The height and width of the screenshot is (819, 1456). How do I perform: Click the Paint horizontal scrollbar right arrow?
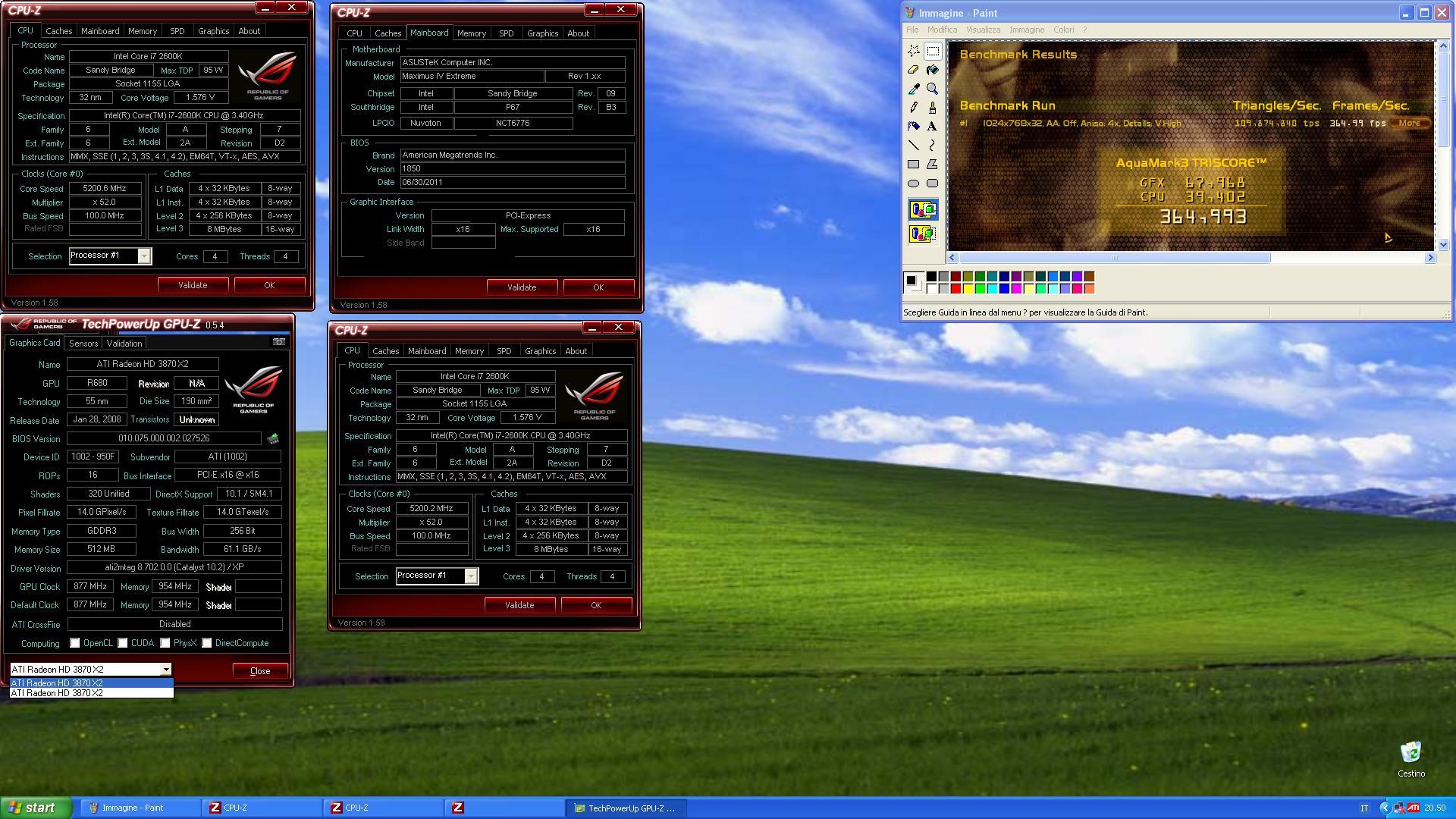1430,258
